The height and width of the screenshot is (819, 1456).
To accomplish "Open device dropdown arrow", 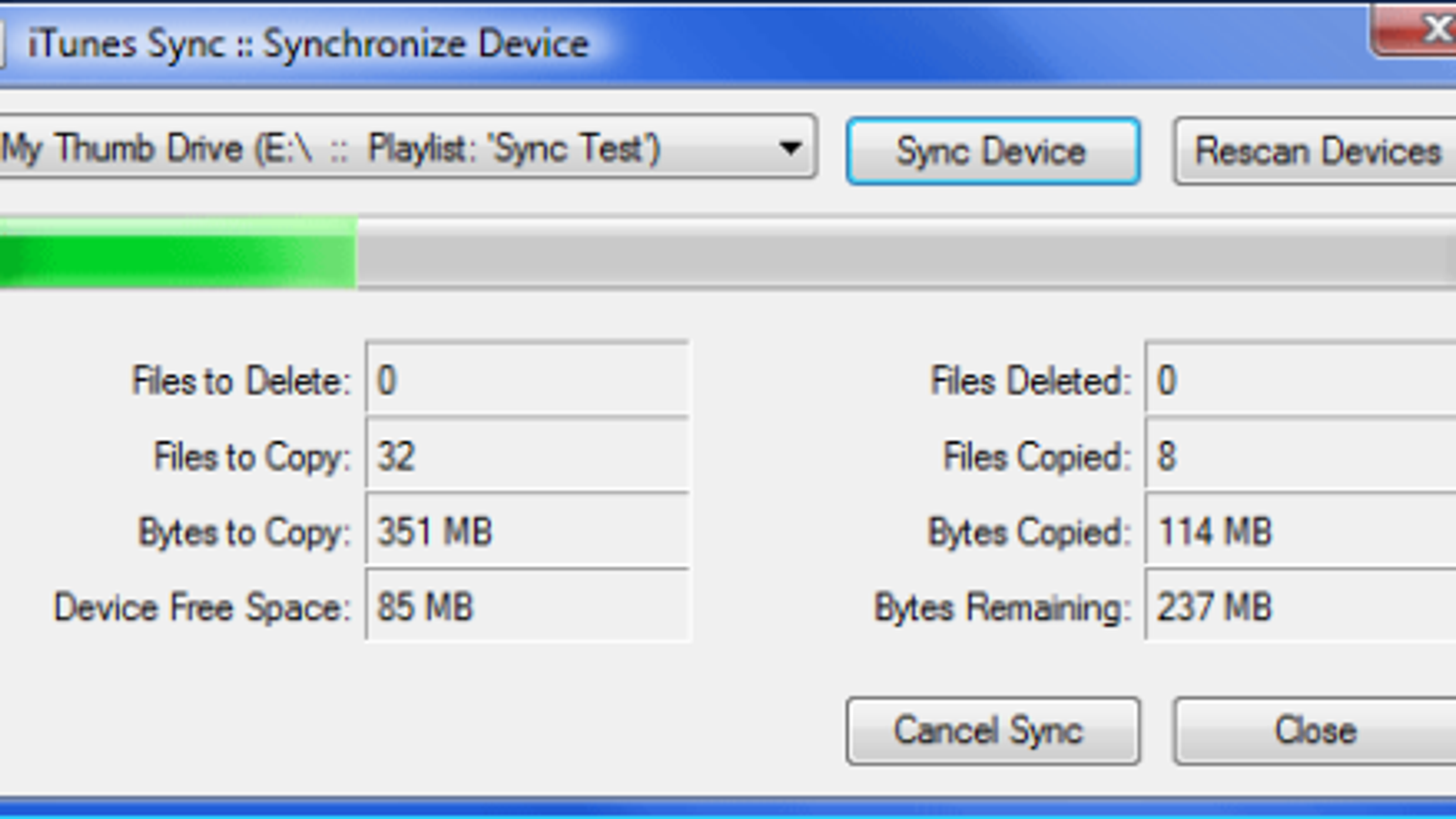I will [790, 147].
